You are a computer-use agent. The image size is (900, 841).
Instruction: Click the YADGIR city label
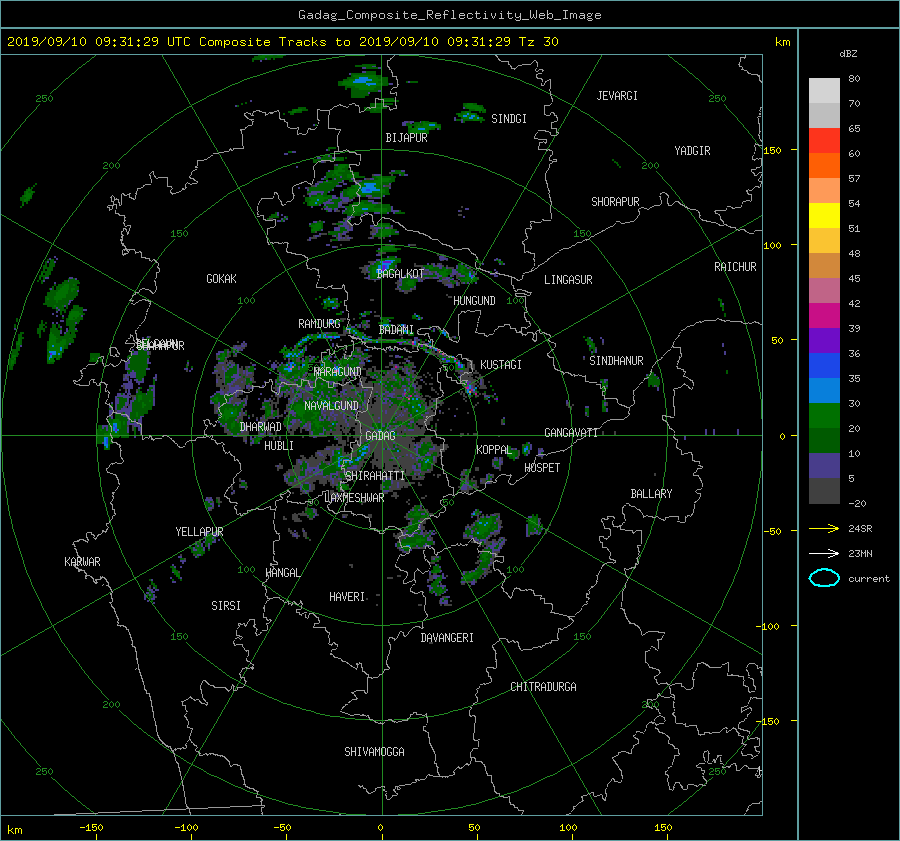click(x=692, y=151)
